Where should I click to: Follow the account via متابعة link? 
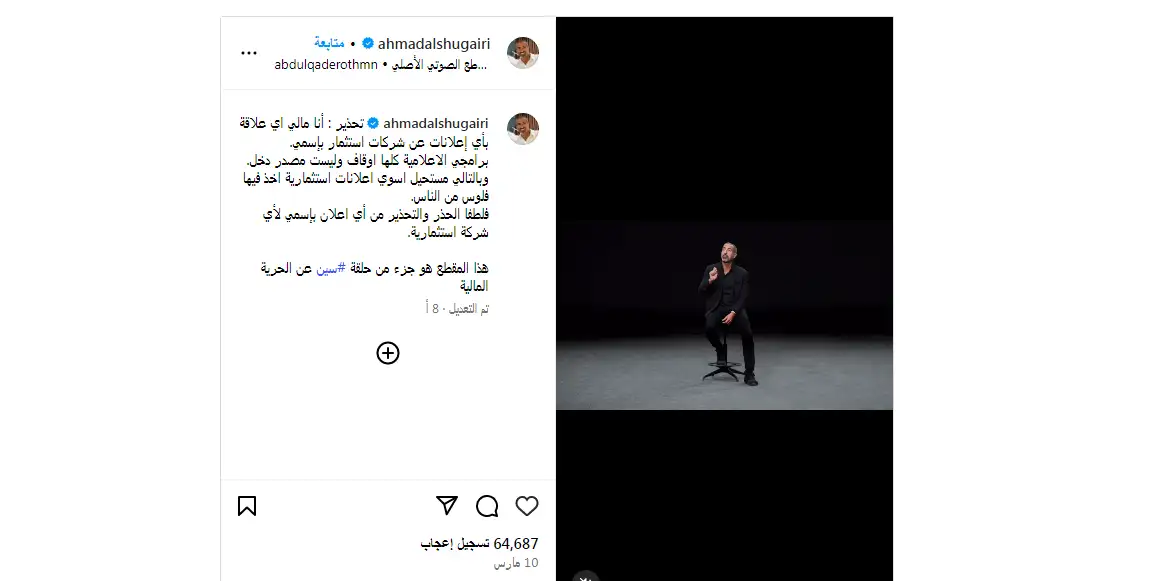(x=329, y=43)
